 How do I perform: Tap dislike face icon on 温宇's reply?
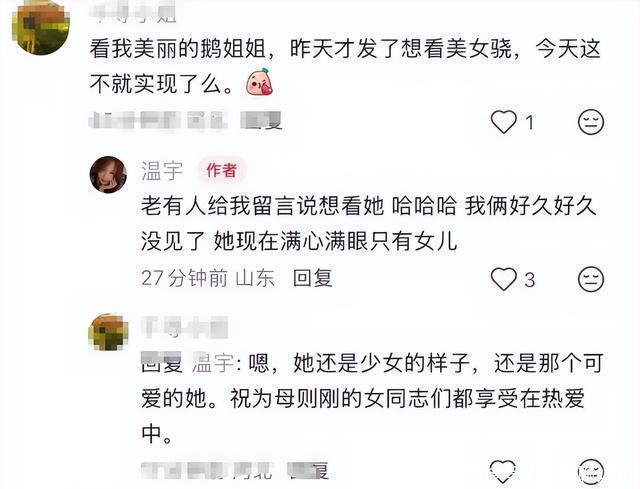[x=591, y=279]
